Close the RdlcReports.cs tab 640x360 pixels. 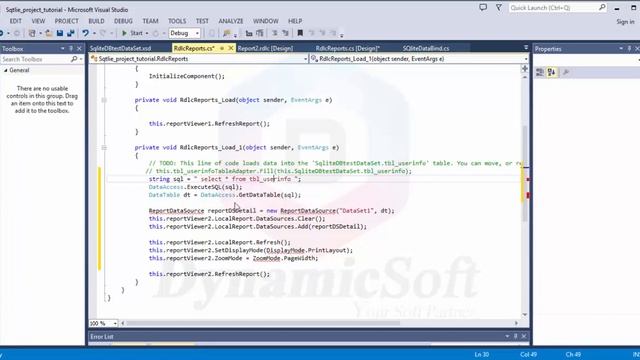click(231, 48)
